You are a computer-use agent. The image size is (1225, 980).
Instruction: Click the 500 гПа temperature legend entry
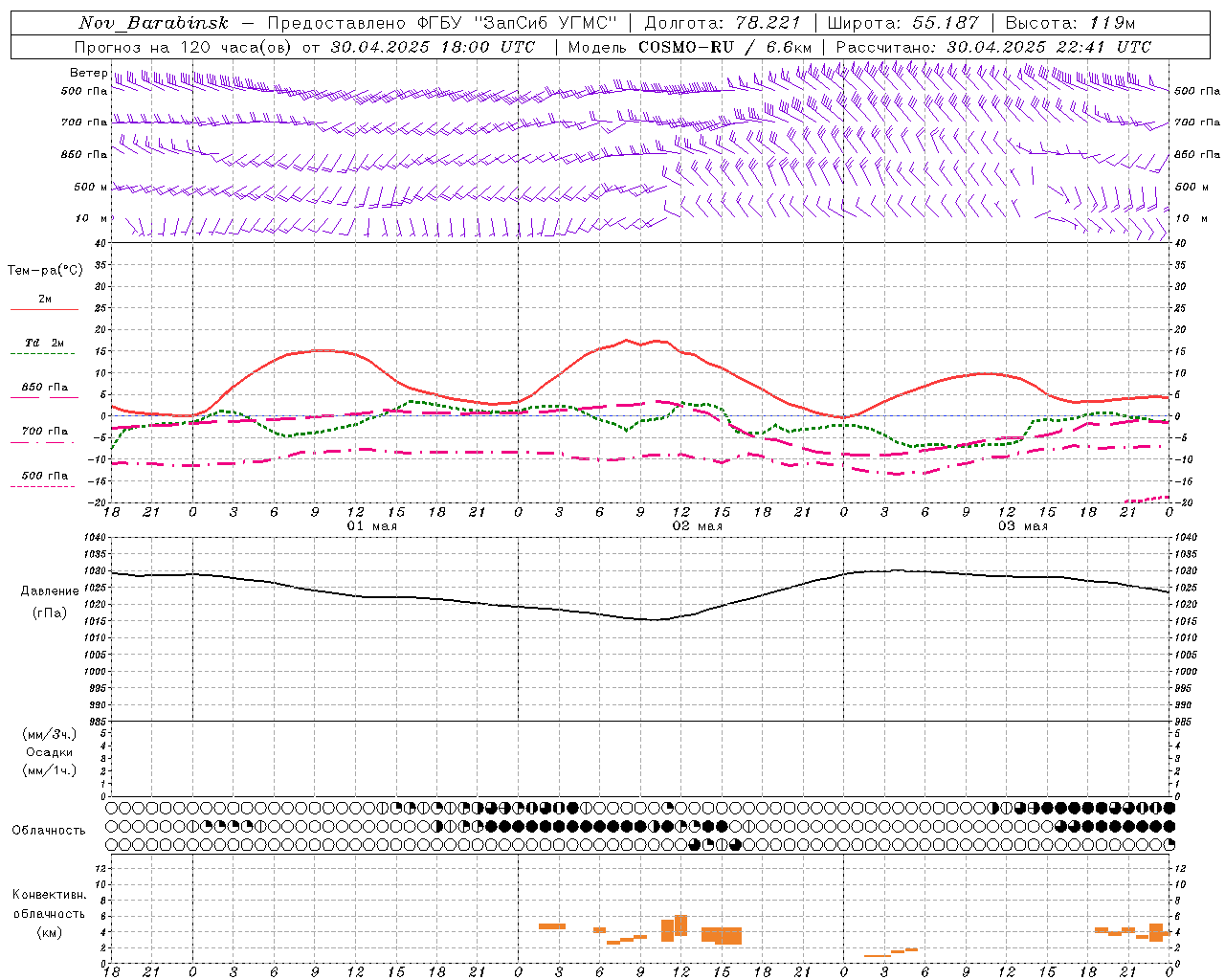click(x=45, y=476)
